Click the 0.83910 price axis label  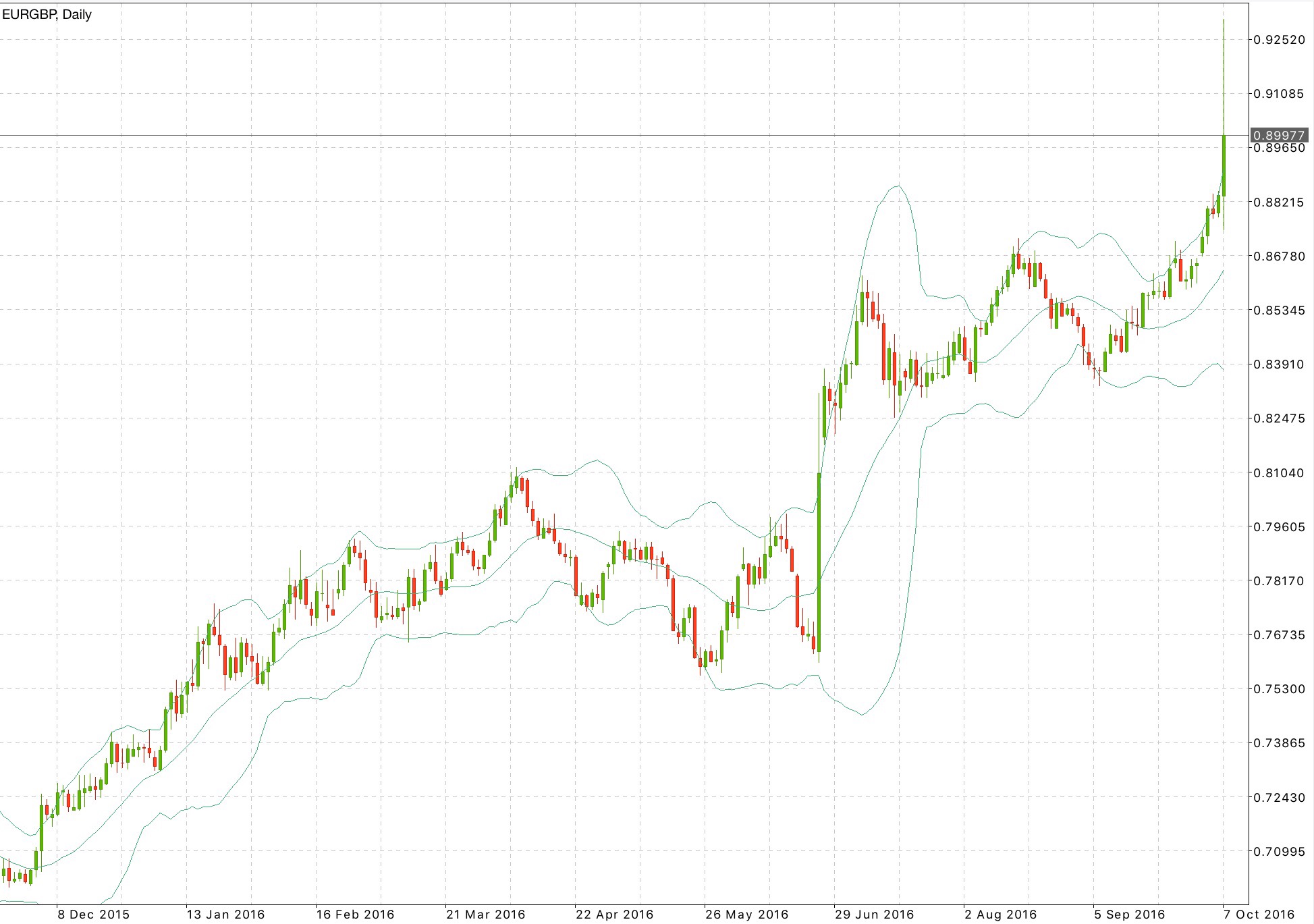(x=1279, y=364)
